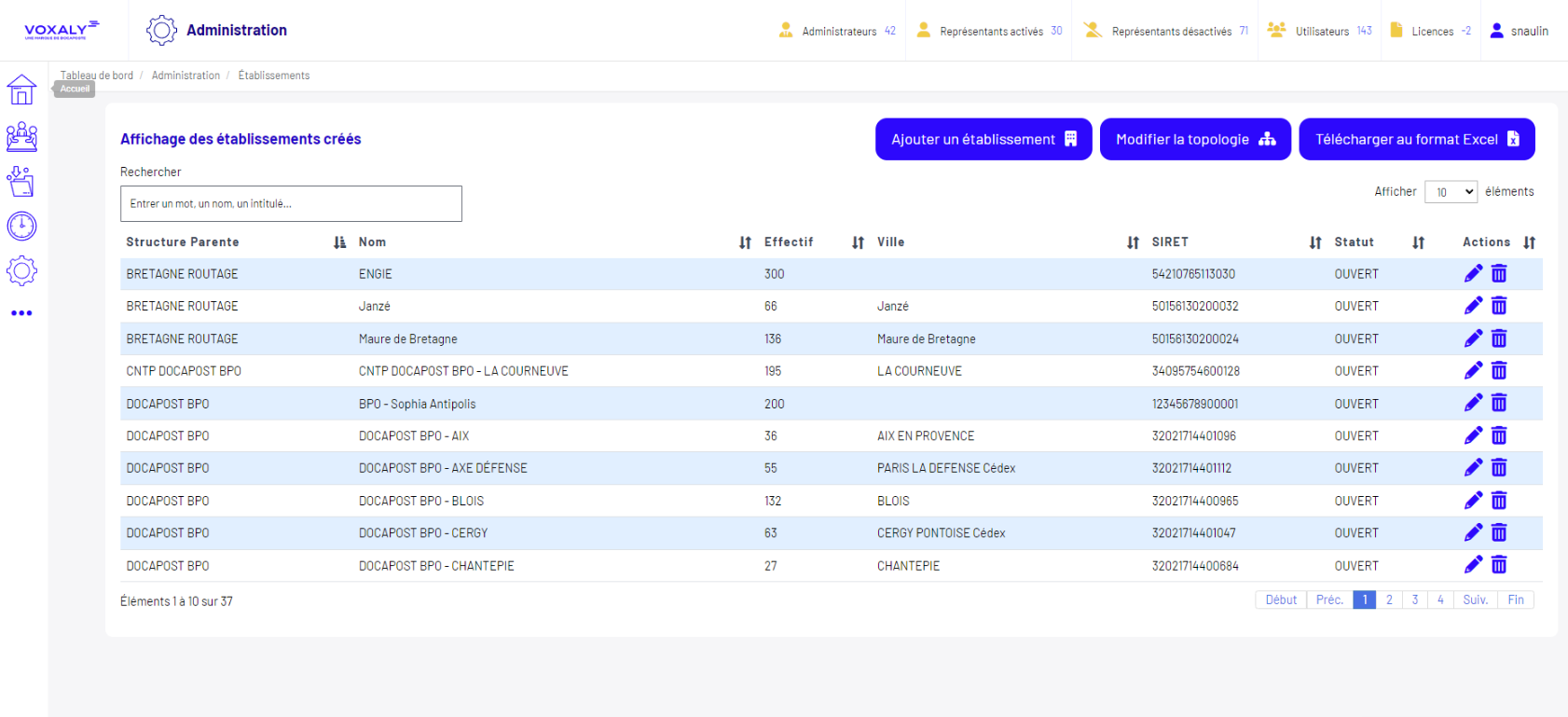Click Administration breadcrumb link
This screenshot has width=1568, height=717.
(186, 76)
